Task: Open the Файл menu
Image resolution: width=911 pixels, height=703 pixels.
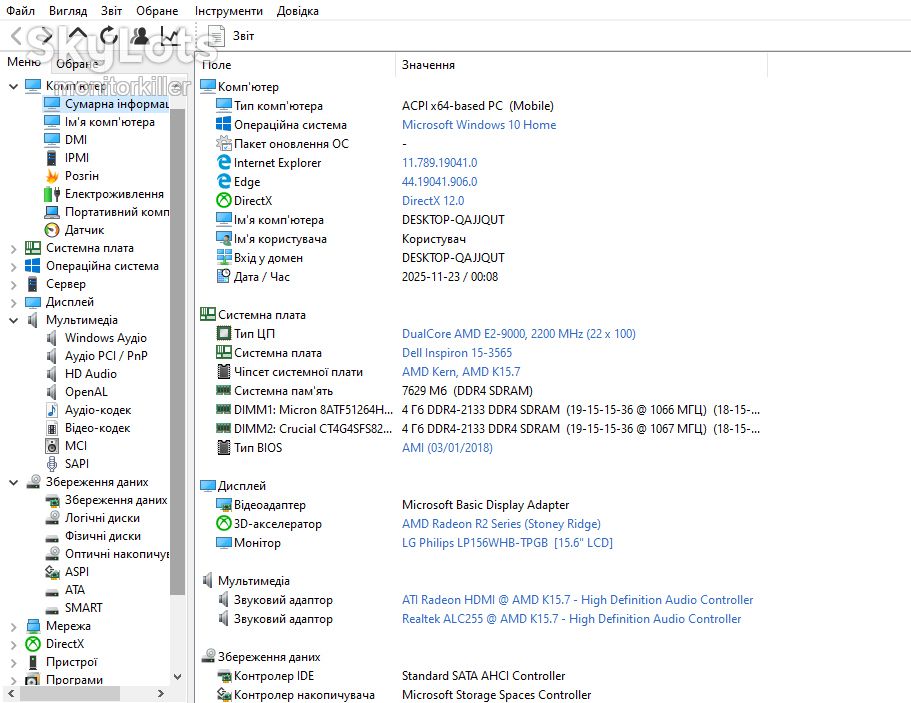Action: [20, 10]
